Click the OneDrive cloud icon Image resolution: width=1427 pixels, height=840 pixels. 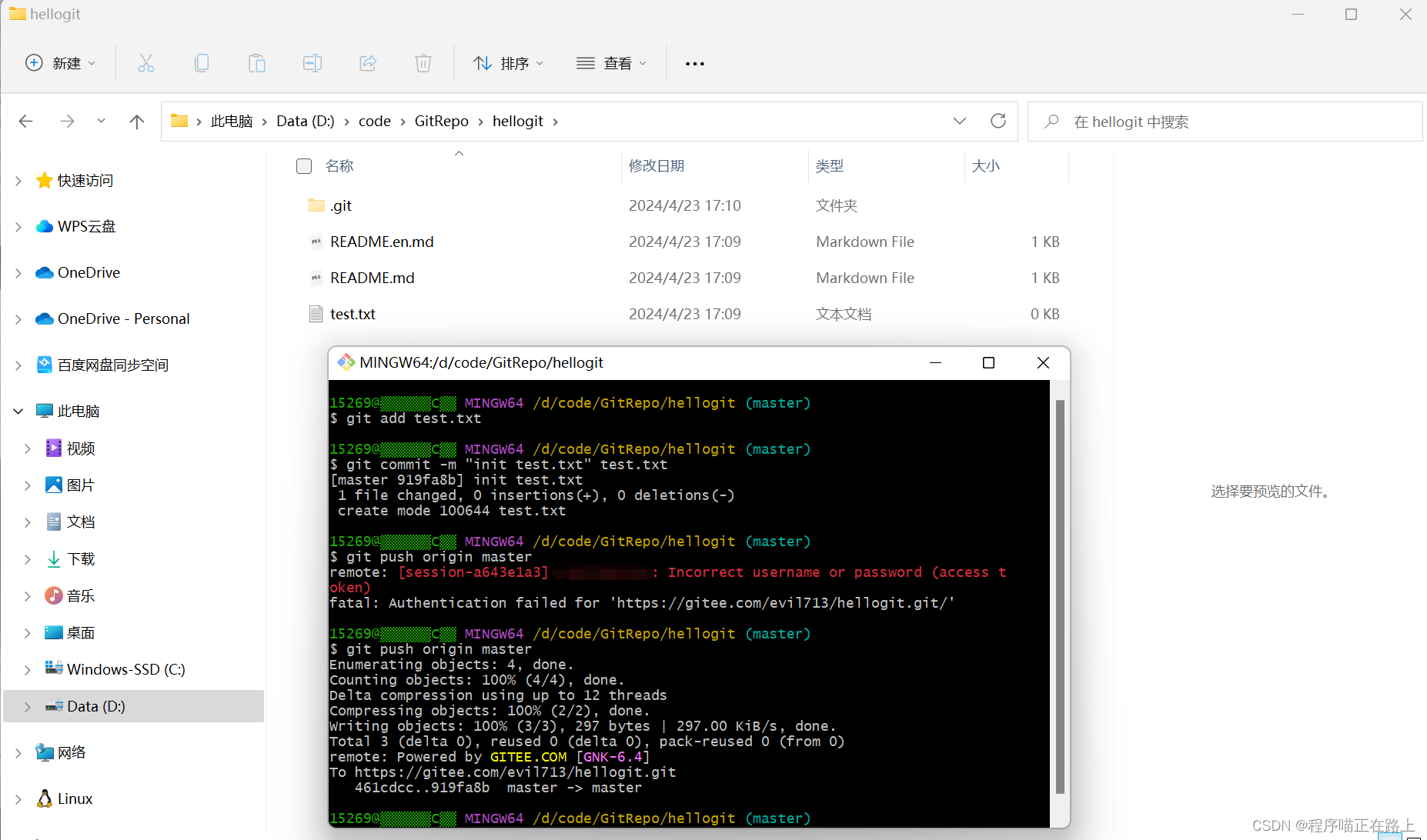pyautogui.click(x=45, y=272)
